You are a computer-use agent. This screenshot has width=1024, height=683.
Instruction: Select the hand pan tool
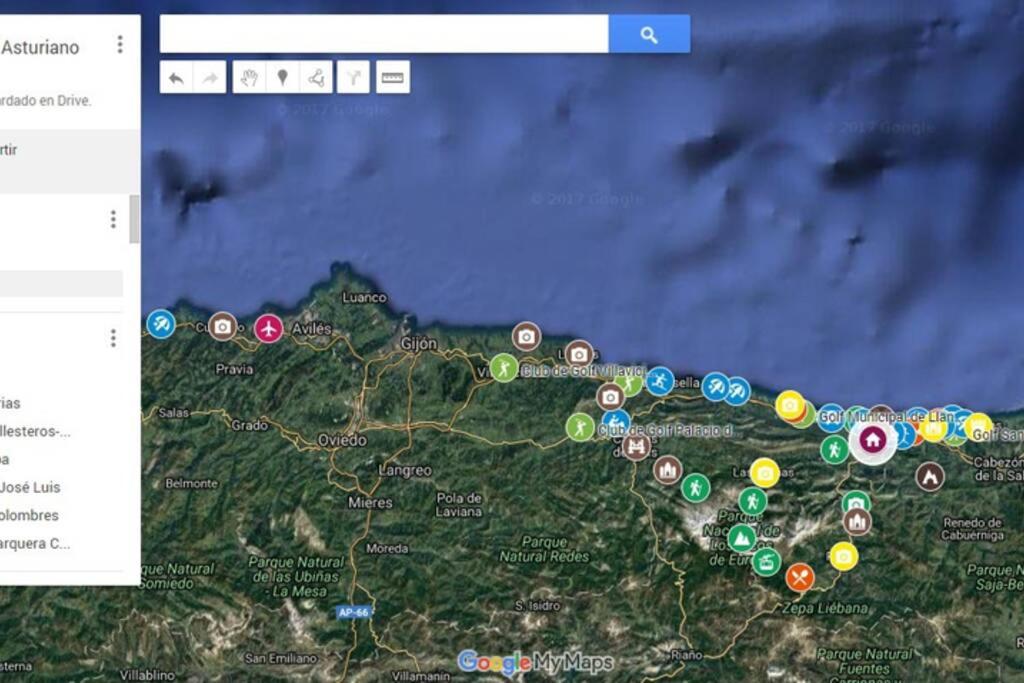click(249, 78)
